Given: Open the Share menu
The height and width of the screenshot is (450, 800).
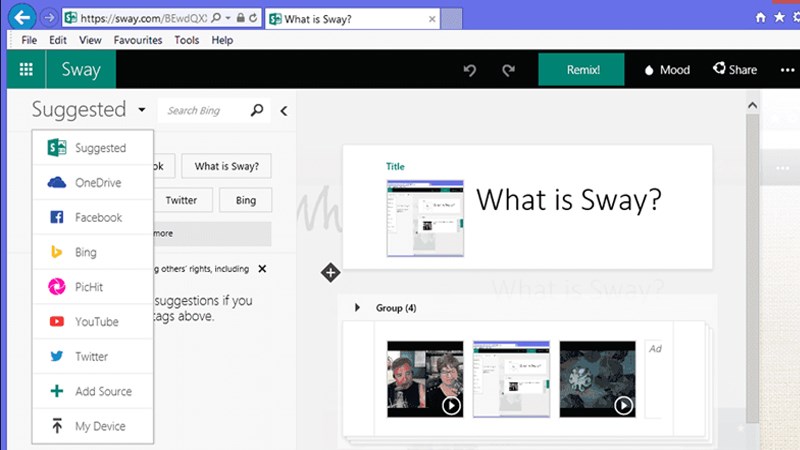Looking at the screenshot, I should tap(735, 69).
